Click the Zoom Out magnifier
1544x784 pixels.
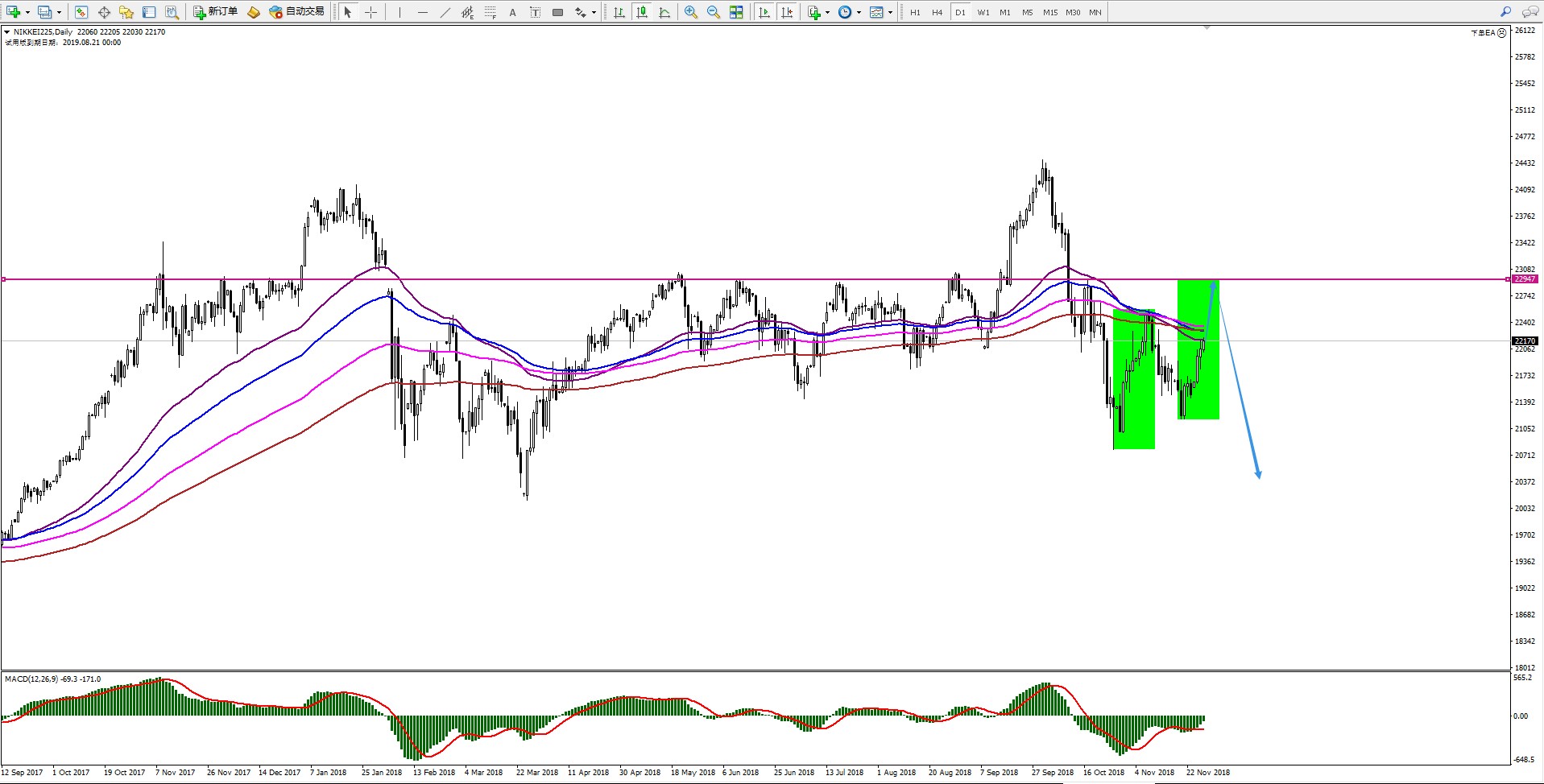713,12
